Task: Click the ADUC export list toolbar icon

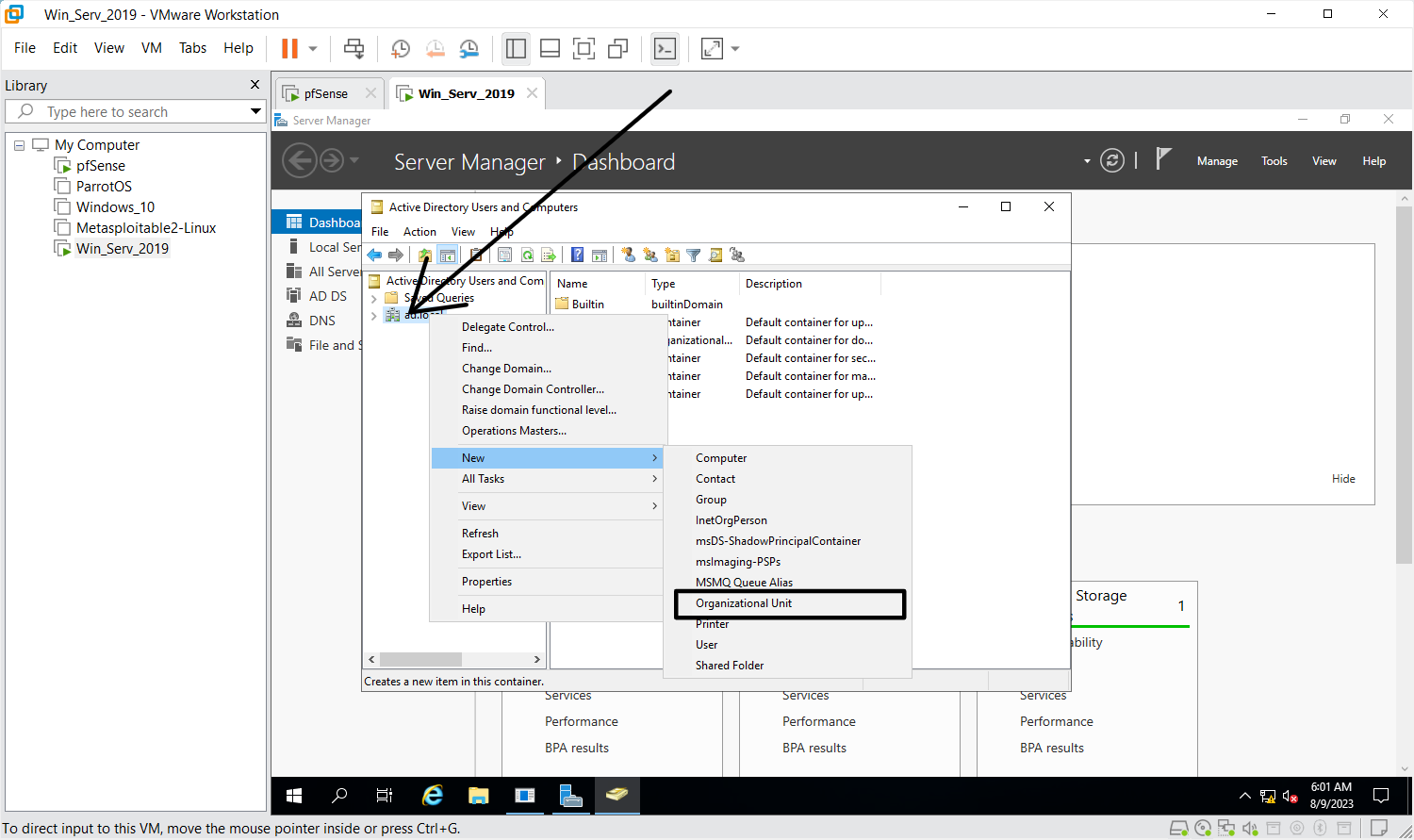Action: click(x=549, y=255)
